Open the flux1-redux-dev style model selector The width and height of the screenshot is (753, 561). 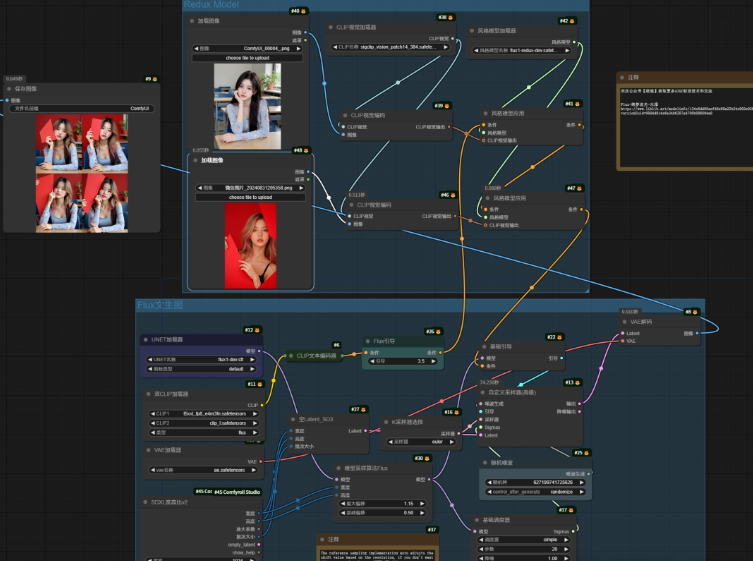pos(521,50)
